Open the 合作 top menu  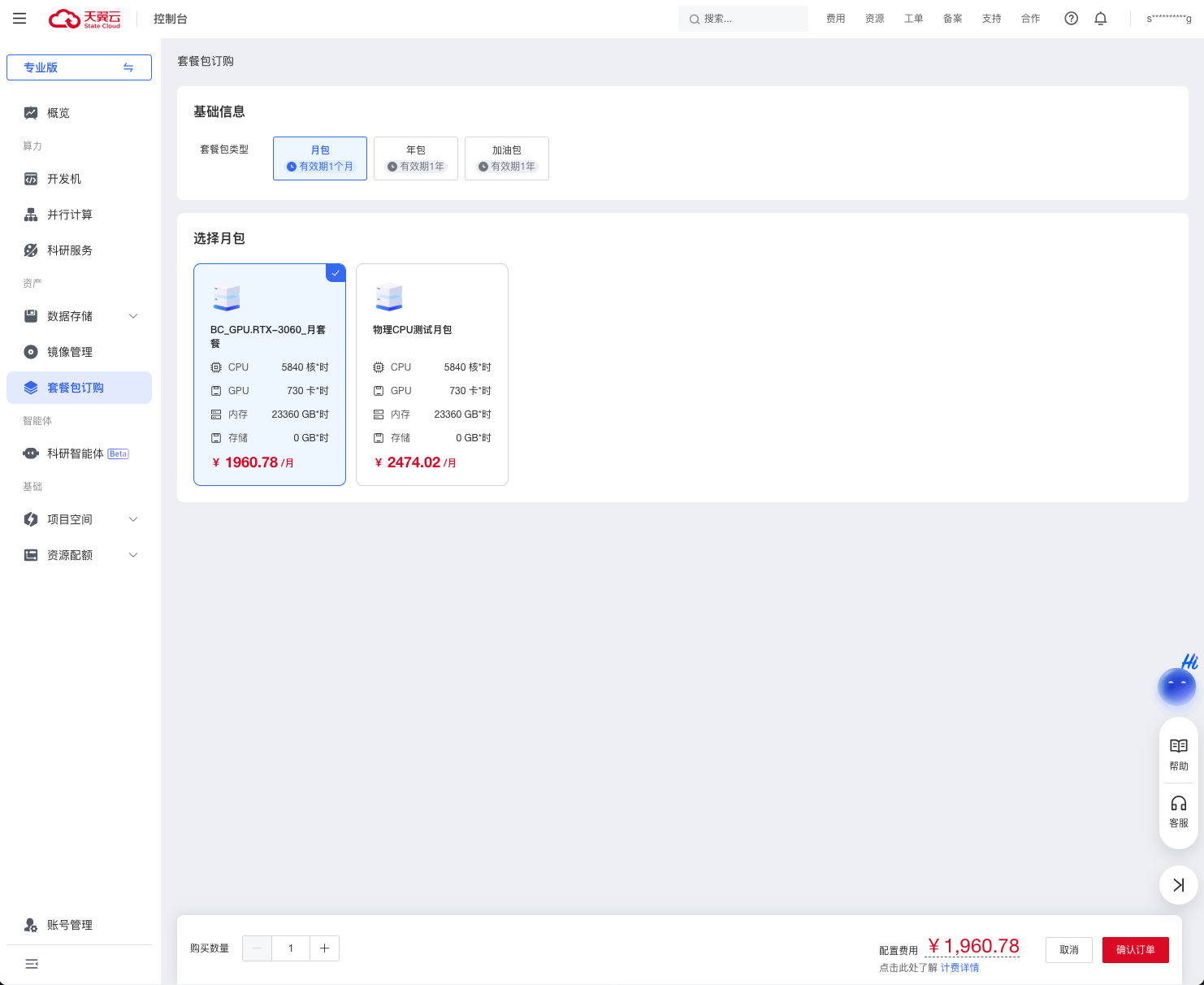click(x=1031, y=19)
